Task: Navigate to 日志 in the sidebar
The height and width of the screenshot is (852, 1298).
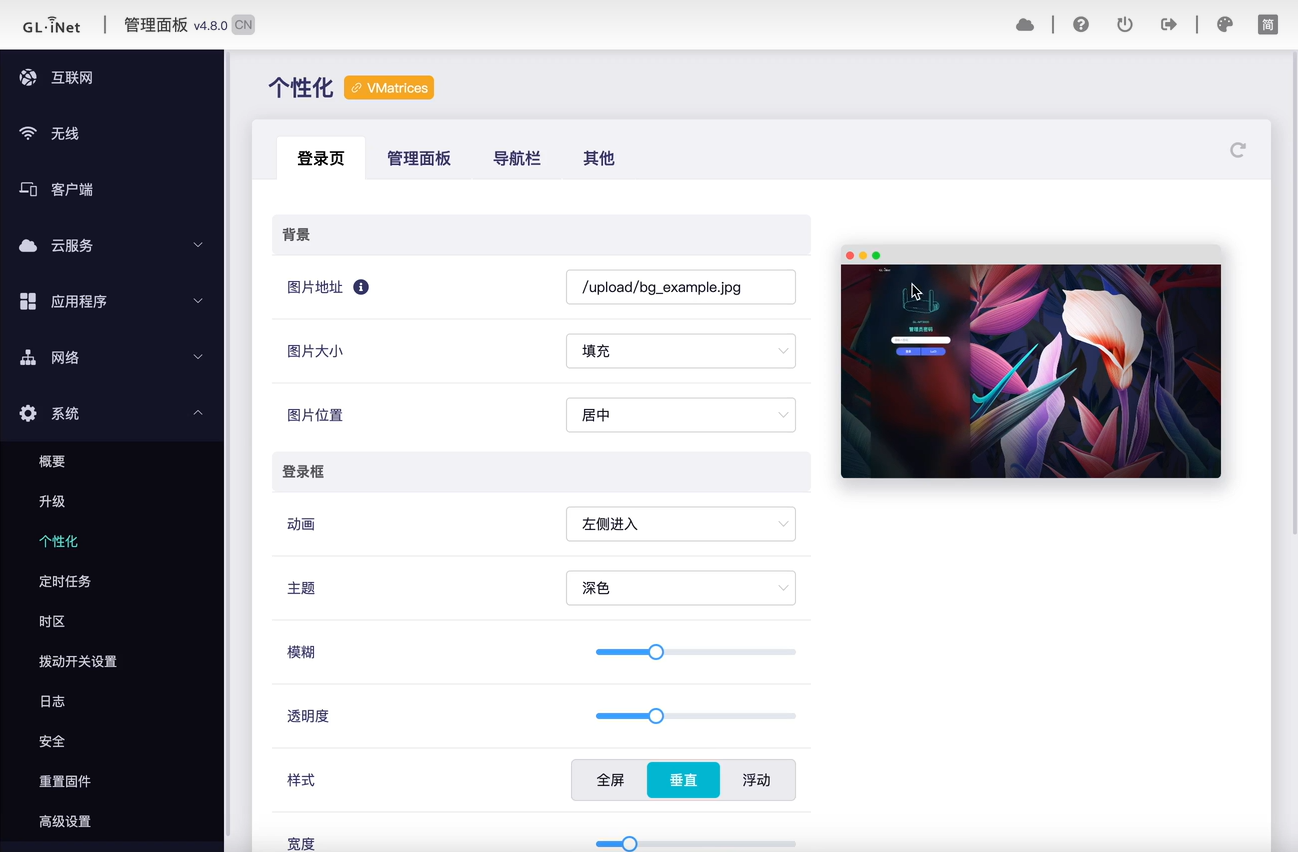Action: (52, 701)
